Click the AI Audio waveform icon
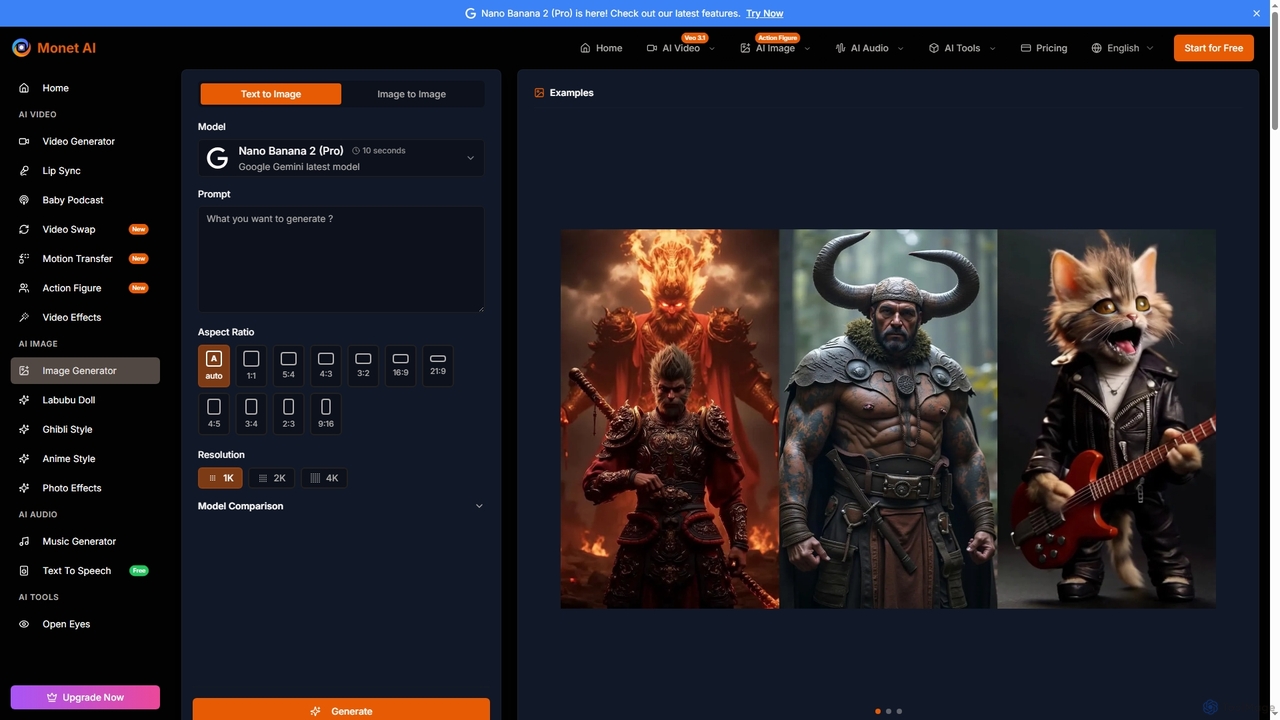 (840, 48)
